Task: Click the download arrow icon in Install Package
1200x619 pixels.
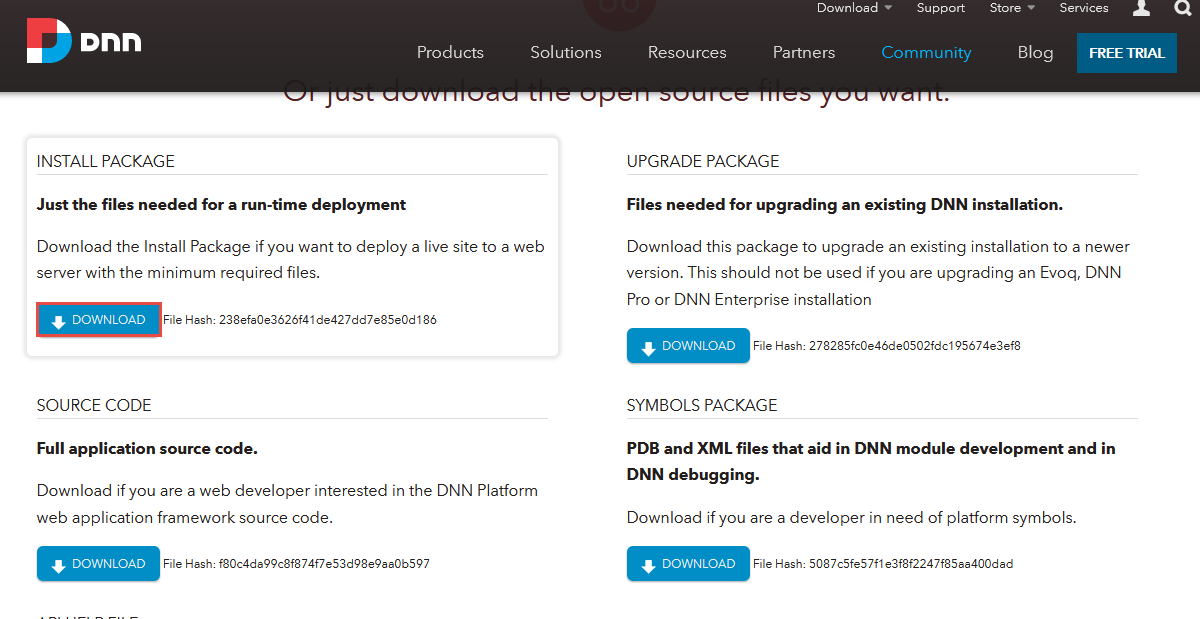Action: [x=60, y=319]
